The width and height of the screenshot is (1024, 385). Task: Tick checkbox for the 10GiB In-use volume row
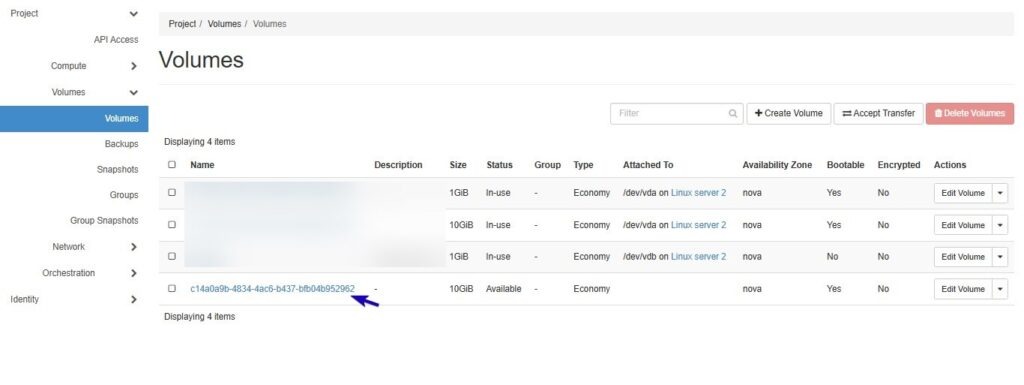click(172, 224)
